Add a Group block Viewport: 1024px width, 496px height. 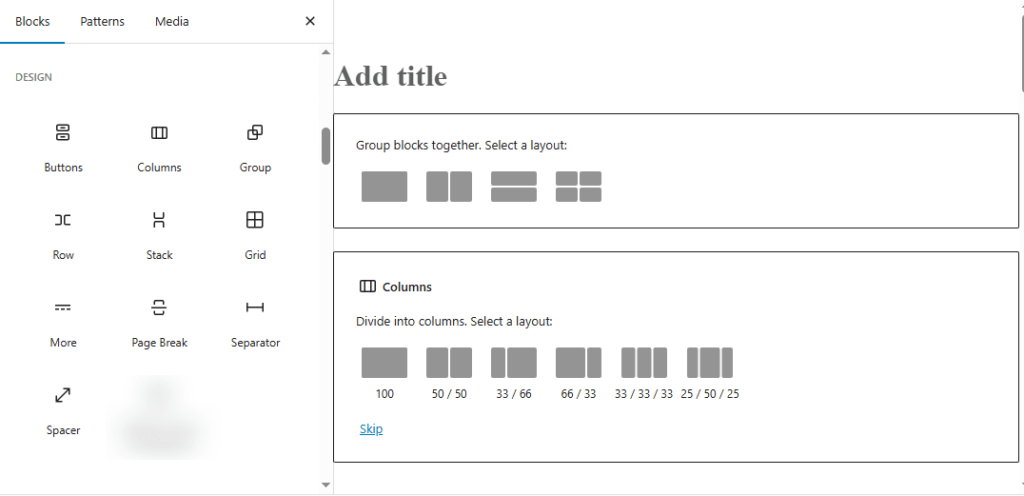255,146
